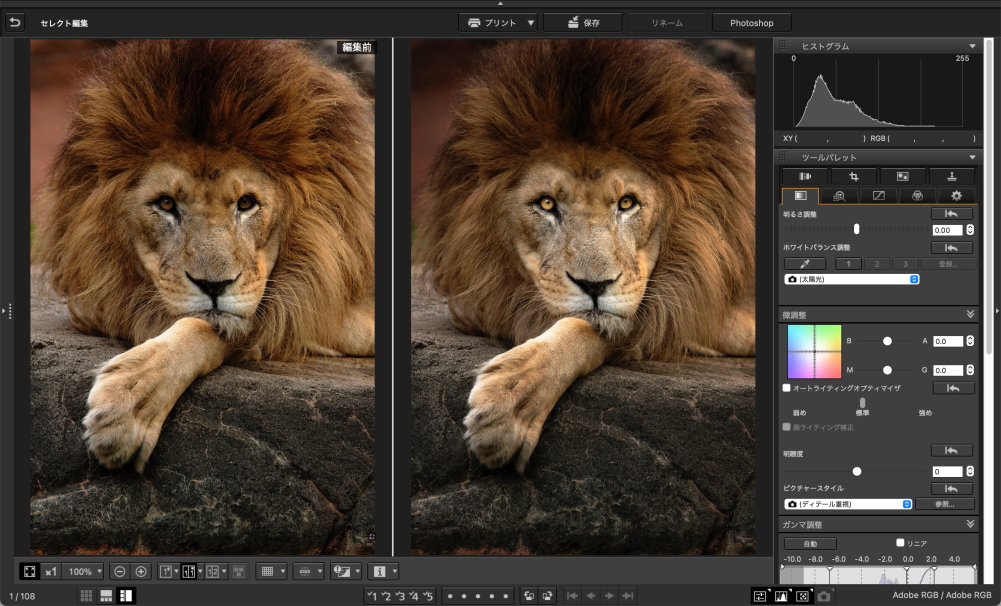1001x606 pixels.
Task: Rotate image left using the rotate icon
Action: (x=527, y=596)
